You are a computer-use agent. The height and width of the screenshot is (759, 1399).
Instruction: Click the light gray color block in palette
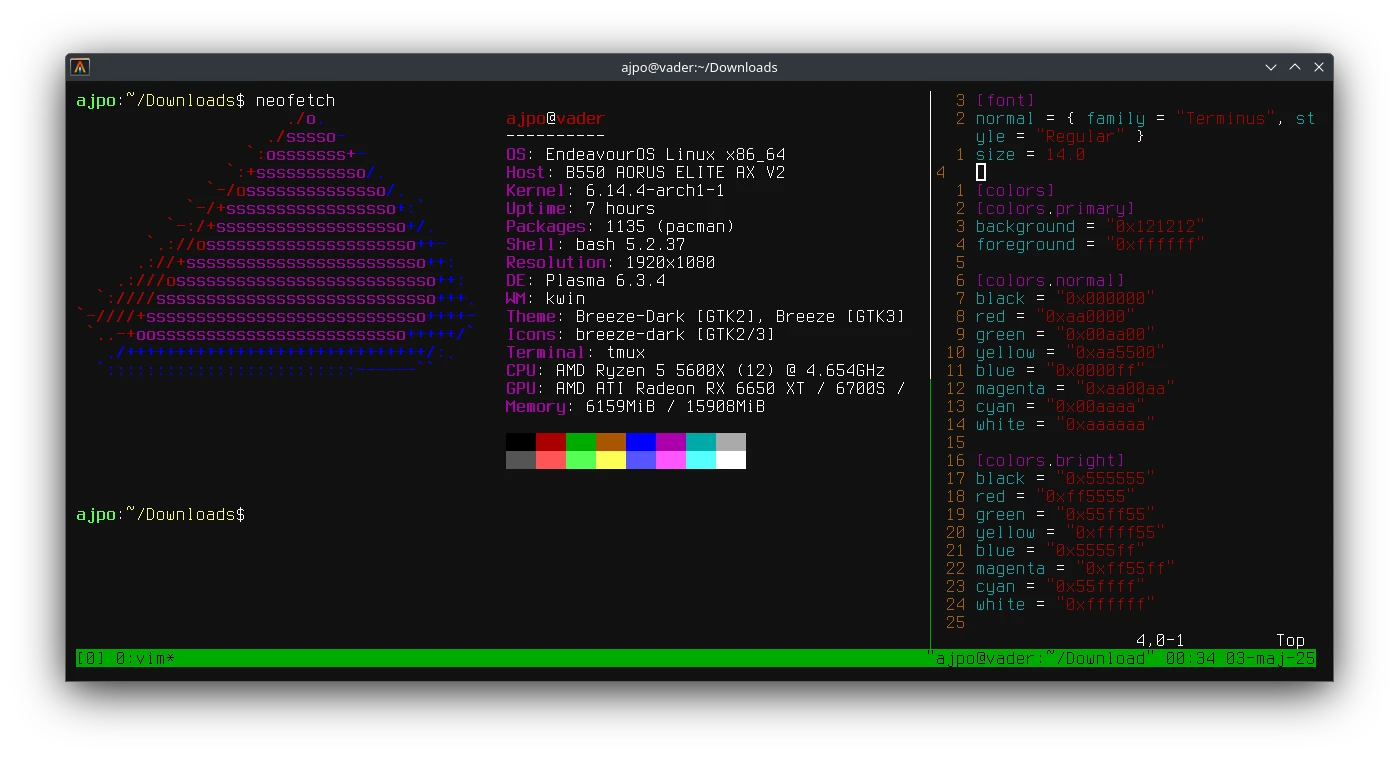[x=731, y=442]
